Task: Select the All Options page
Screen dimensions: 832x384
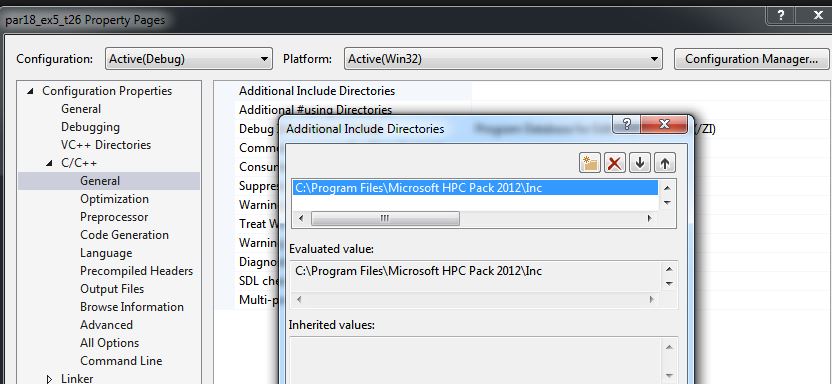Action: [x=109, y=343]
